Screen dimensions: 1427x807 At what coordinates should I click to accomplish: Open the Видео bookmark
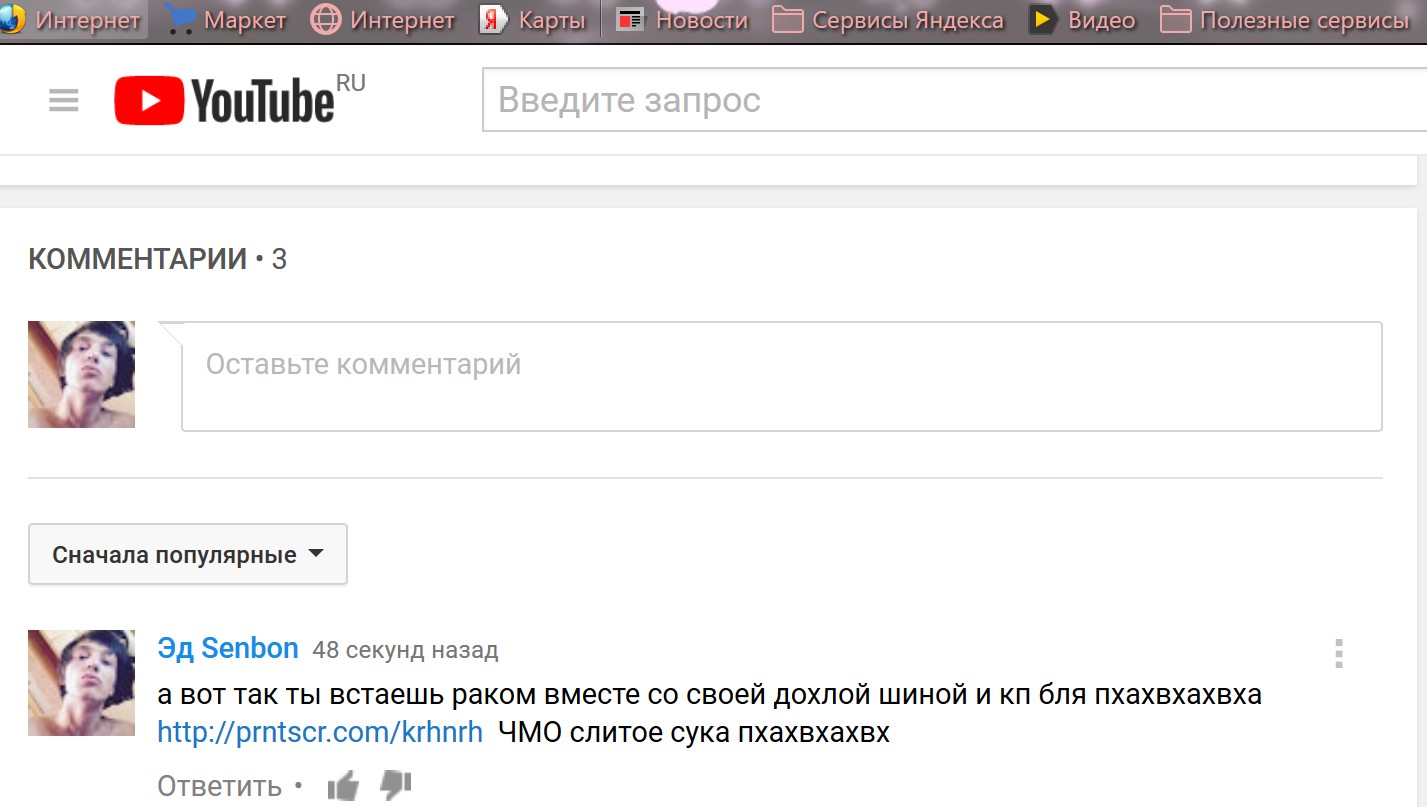(1083, 20)
